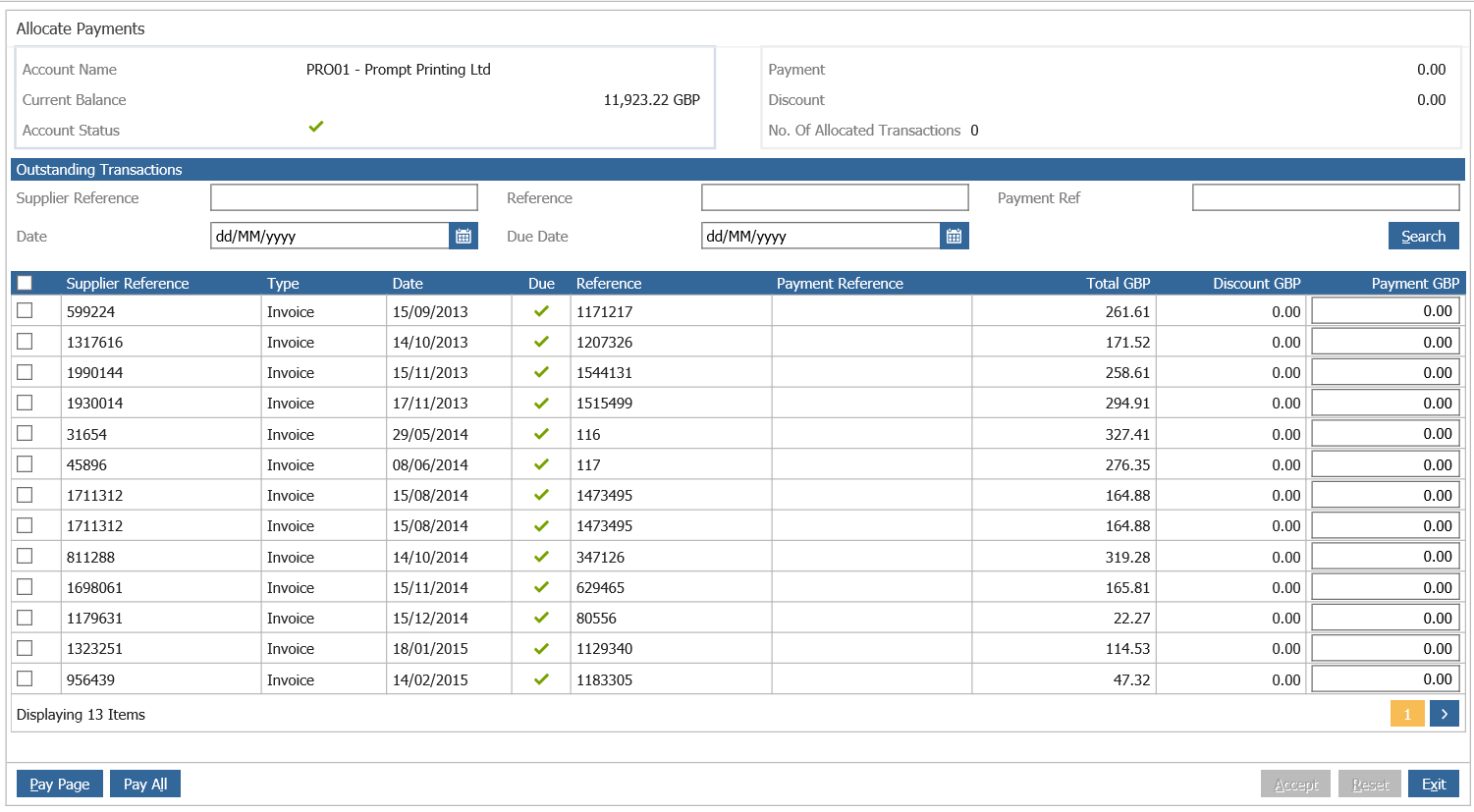
Task: Edit Payment GBP amount for invoice 956439
Action: [1386, 679]
